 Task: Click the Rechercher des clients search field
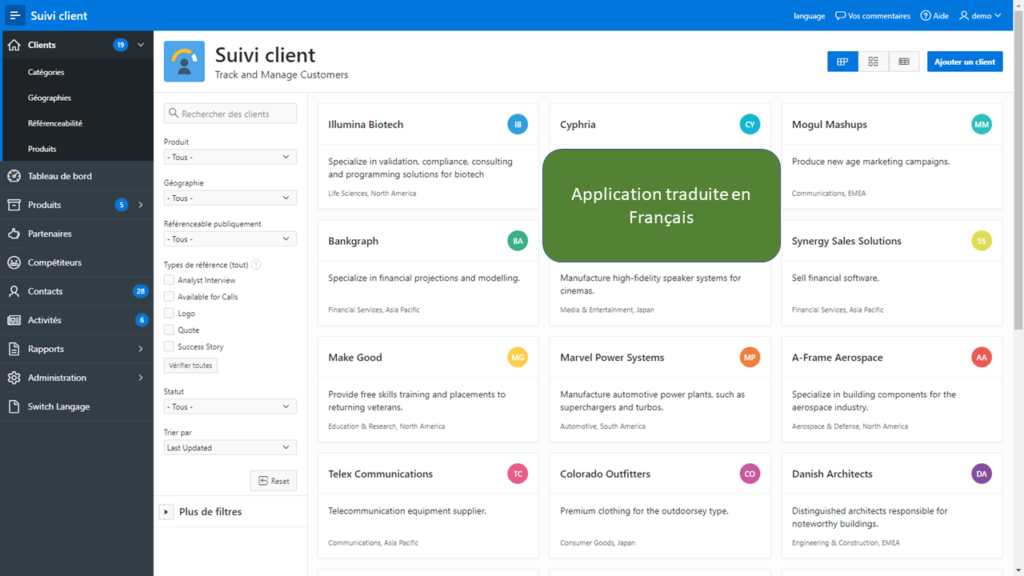(230, 114)
